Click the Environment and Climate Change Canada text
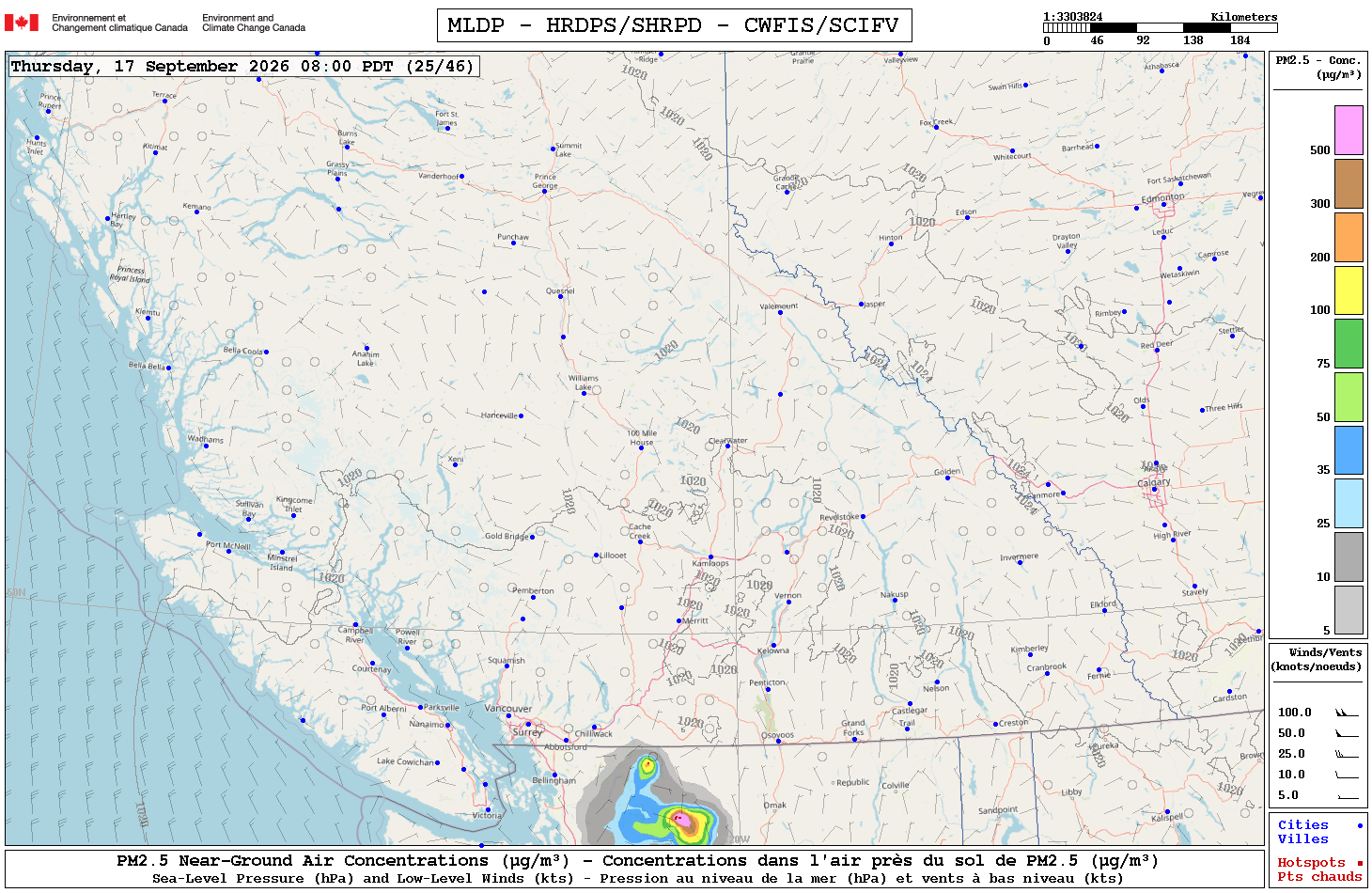This screenshot has height=893, width=1372. click(254, 23)
